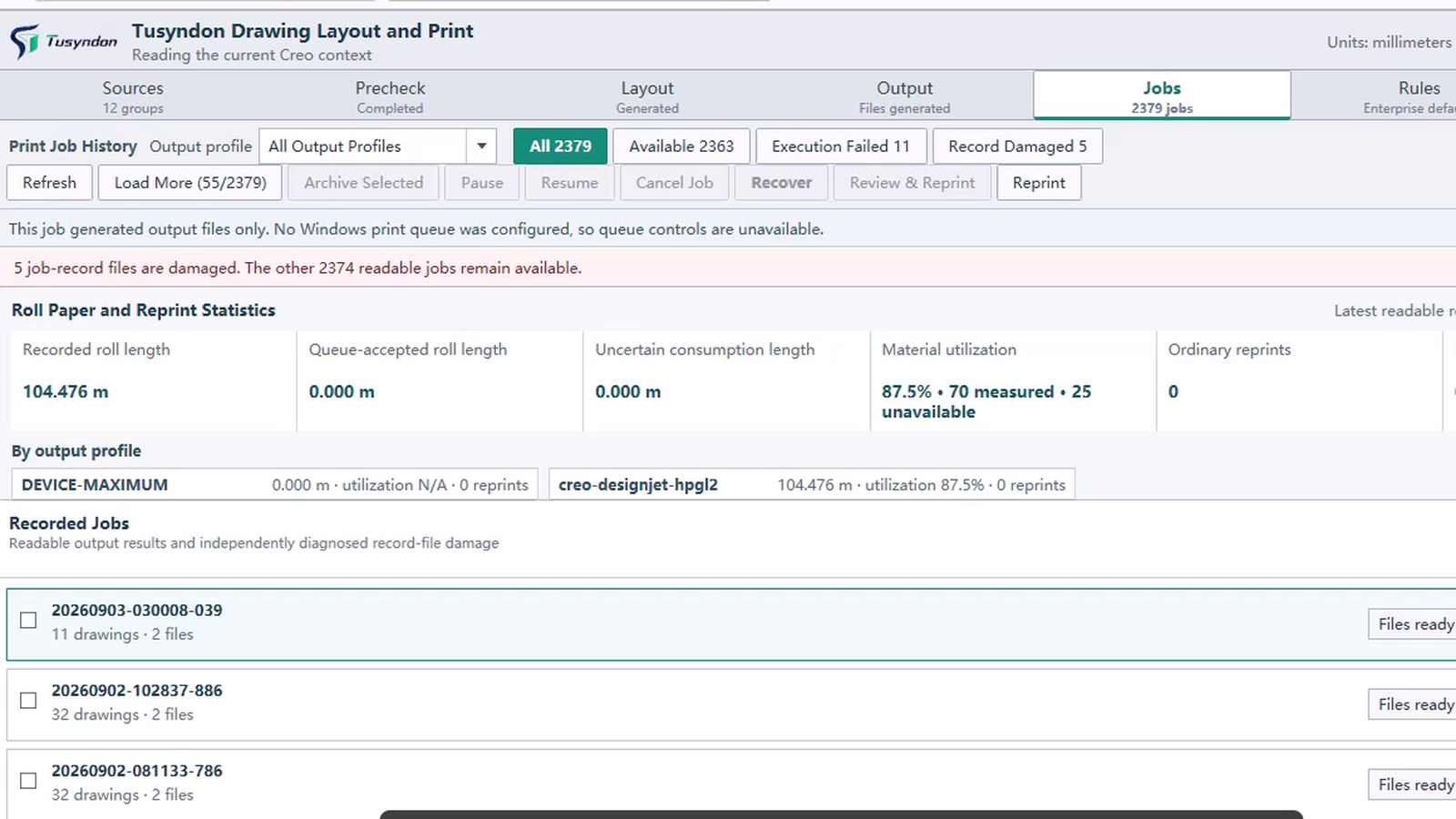This screenshot has height=819, width=1456.
Task: Select the DEVICE-MAXIMUM output profile card
Action: (x=275, y=484)
